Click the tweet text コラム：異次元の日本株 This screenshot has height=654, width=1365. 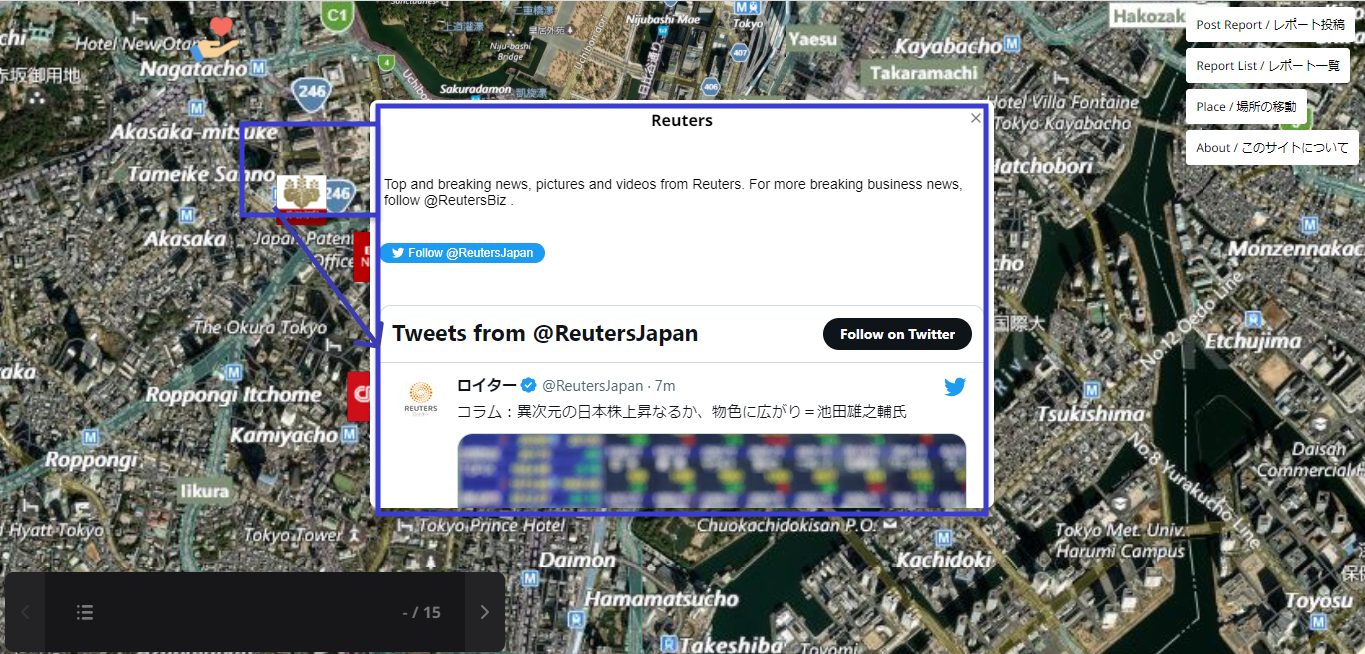pyautogui.click(x=682, y=411)
